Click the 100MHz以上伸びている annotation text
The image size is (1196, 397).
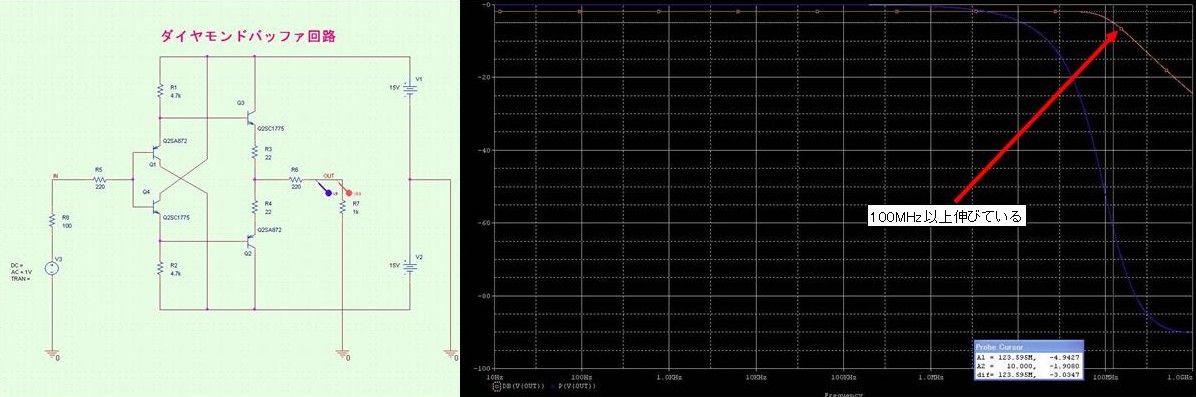pyautogui.click(x=946, y=217)
